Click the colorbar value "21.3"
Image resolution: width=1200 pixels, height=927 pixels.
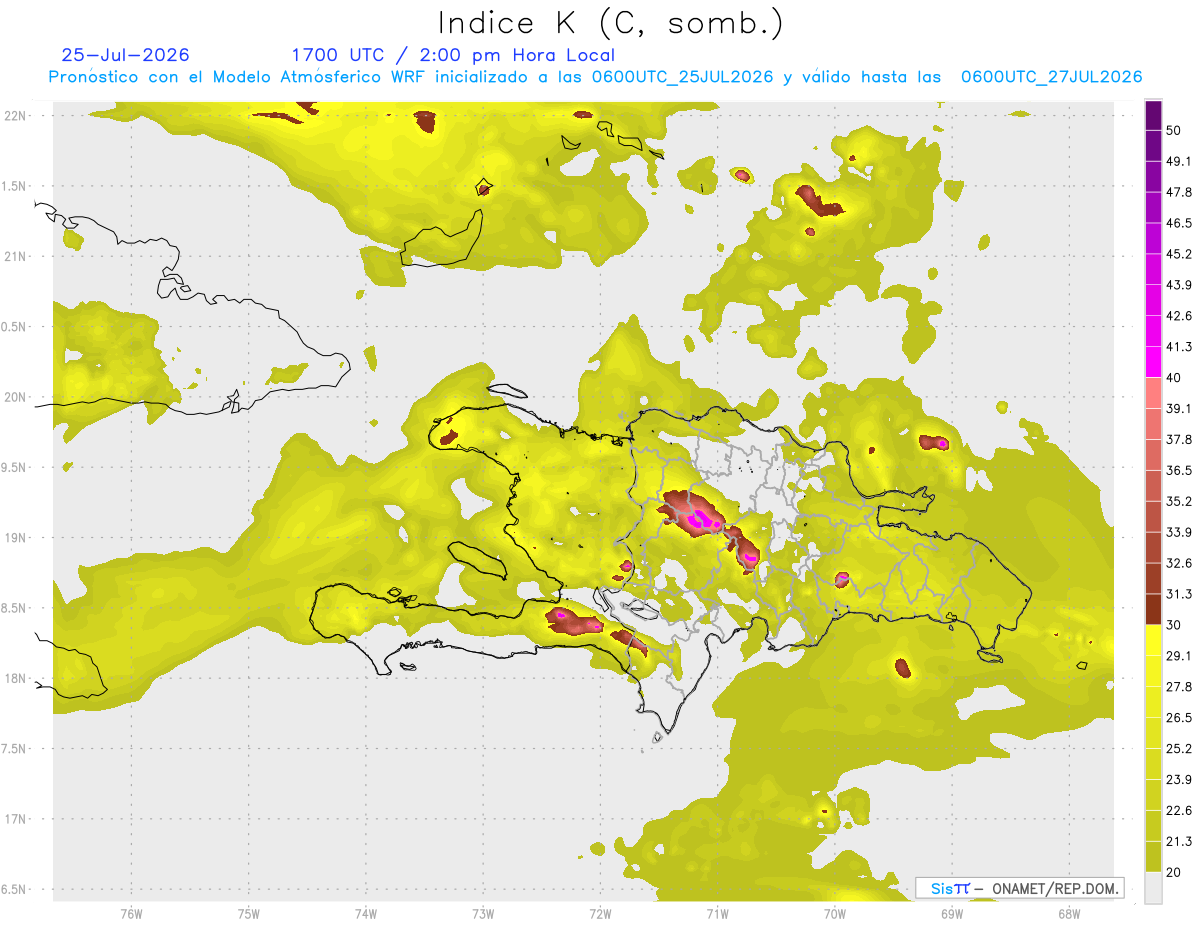tap(1178, 842)
